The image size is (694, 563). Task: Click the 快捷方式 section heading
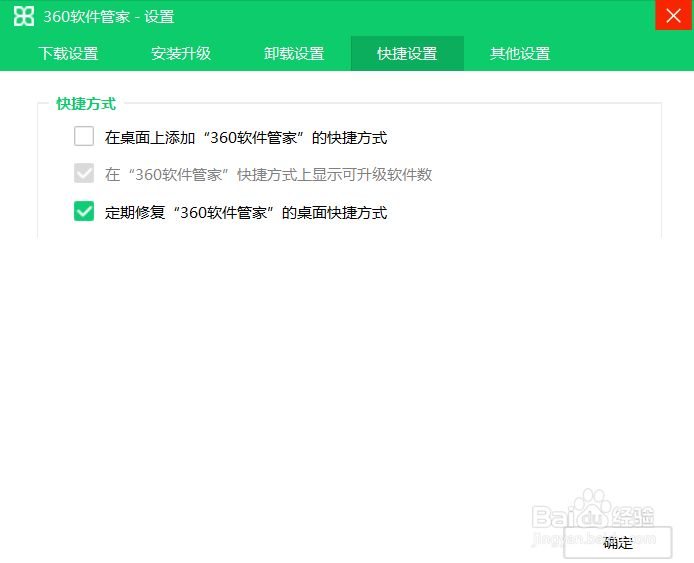(86, 104)
